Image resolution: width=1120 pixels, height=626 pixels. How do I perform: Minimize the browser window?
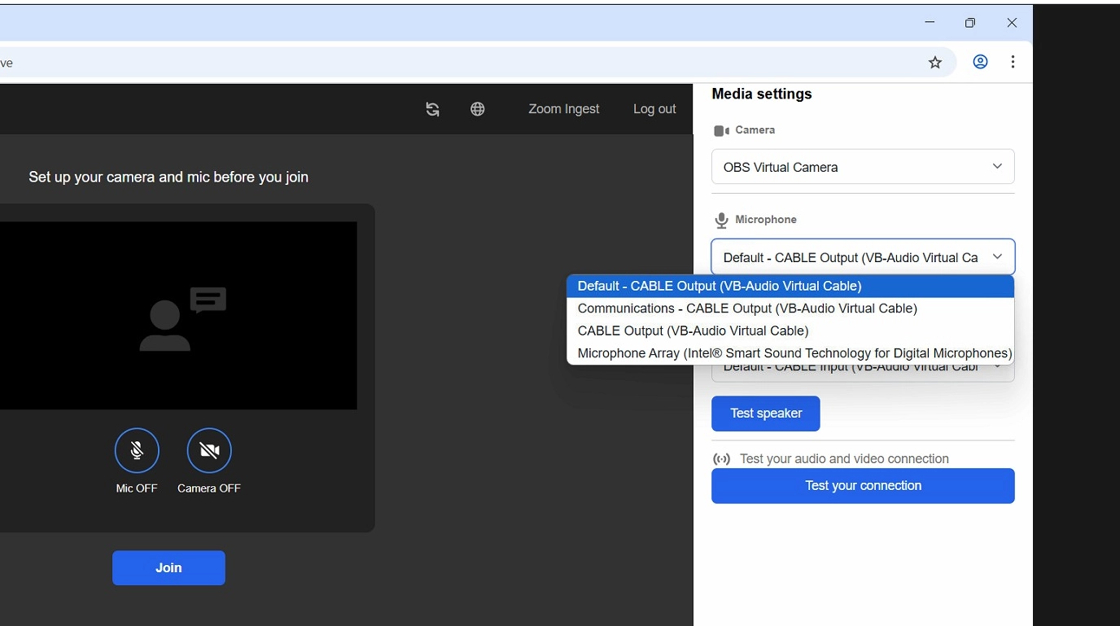coord(929,23)
